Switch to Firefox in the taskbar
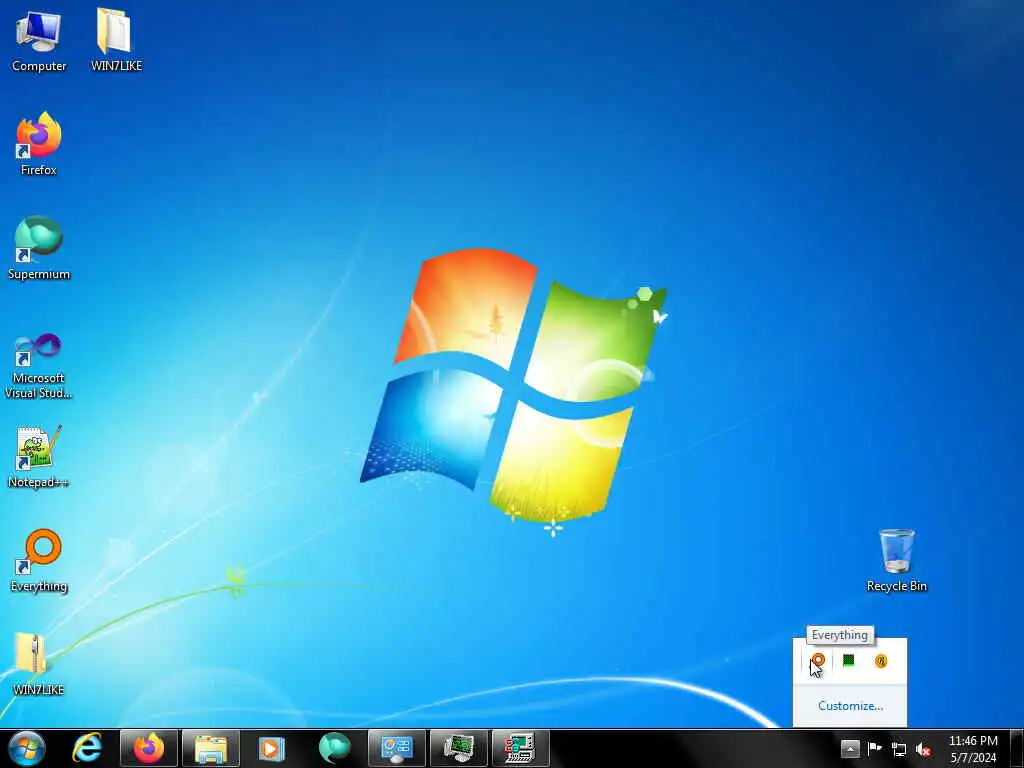Screen dimensions: 1024x768 149,748
